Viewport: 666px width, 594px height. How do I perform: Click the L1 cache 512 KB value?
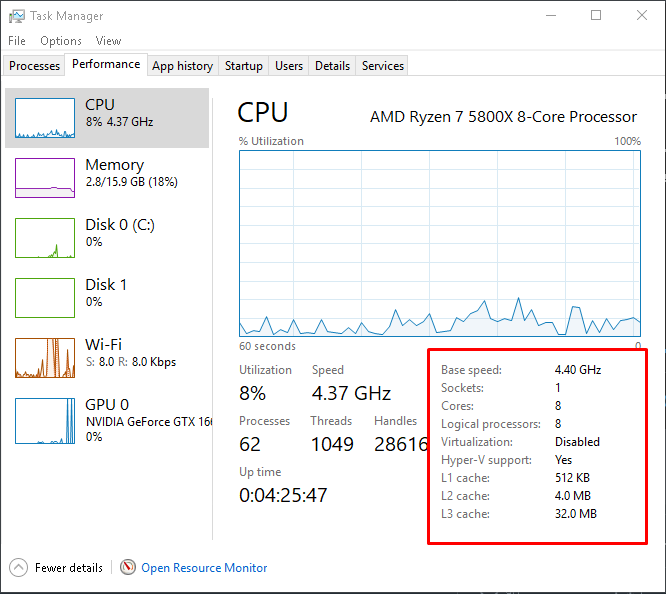(573, 478)
